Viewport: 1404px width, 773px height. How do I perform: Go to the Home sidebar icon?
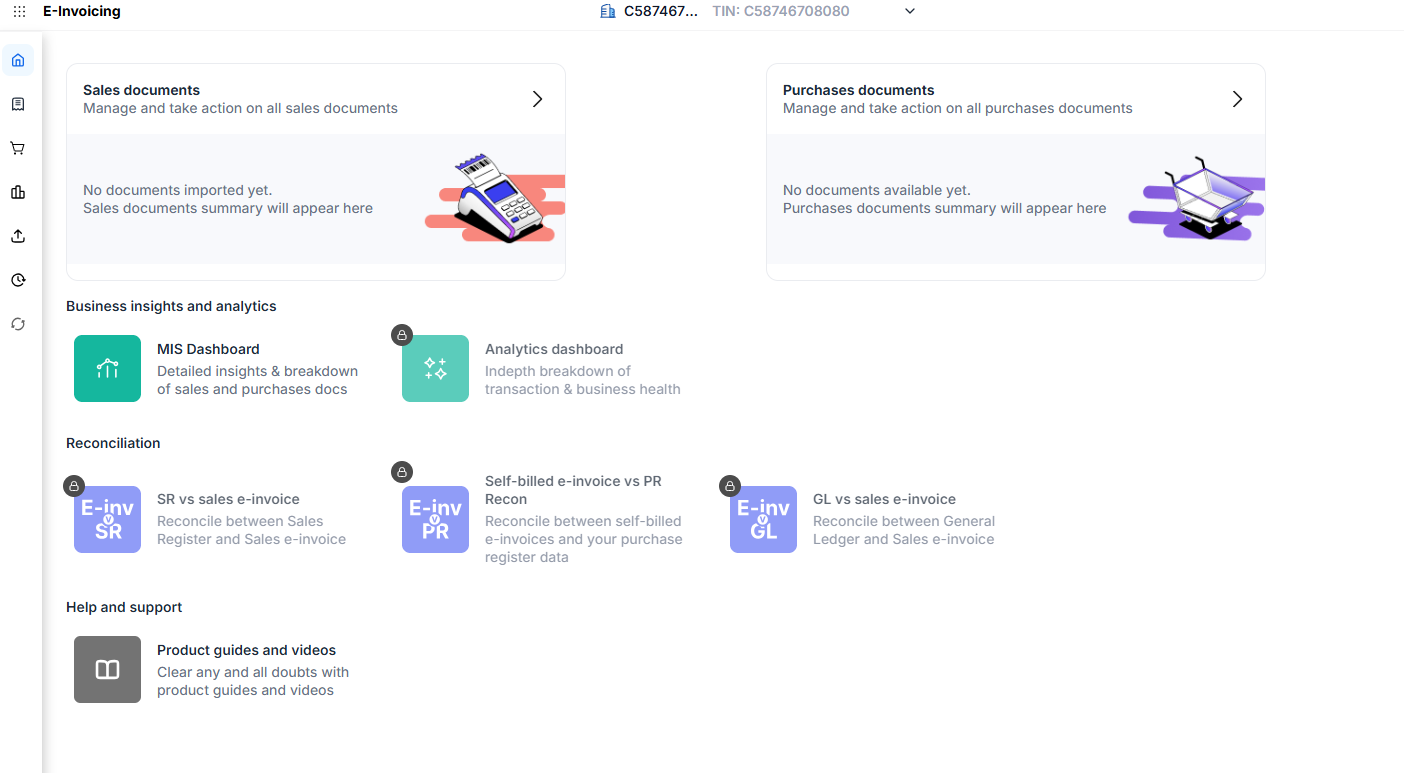pos(18,60)
